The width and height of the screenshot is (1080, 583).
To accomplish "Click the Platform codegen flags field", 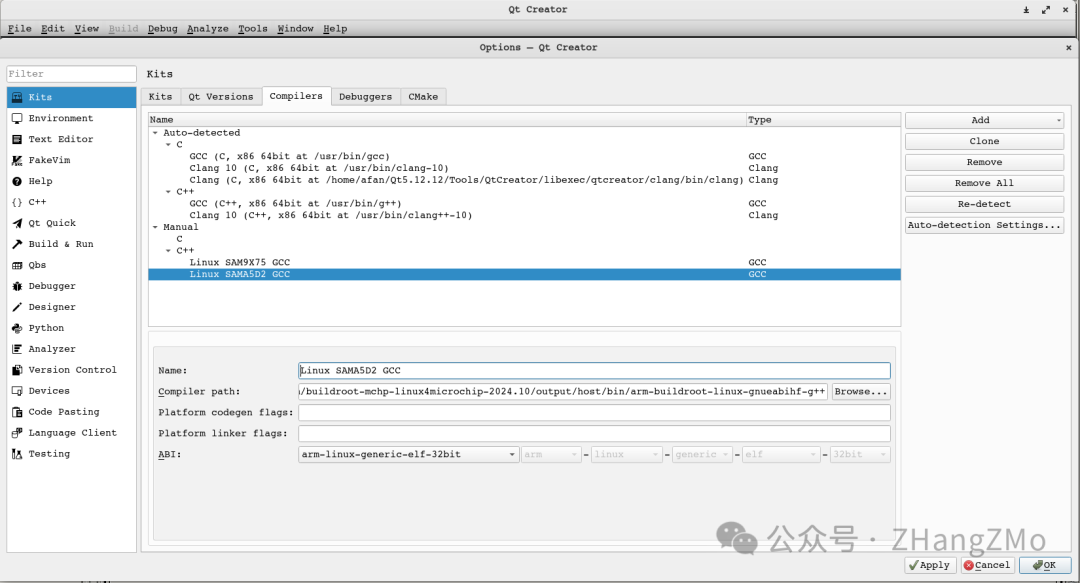I will [594, 413].
